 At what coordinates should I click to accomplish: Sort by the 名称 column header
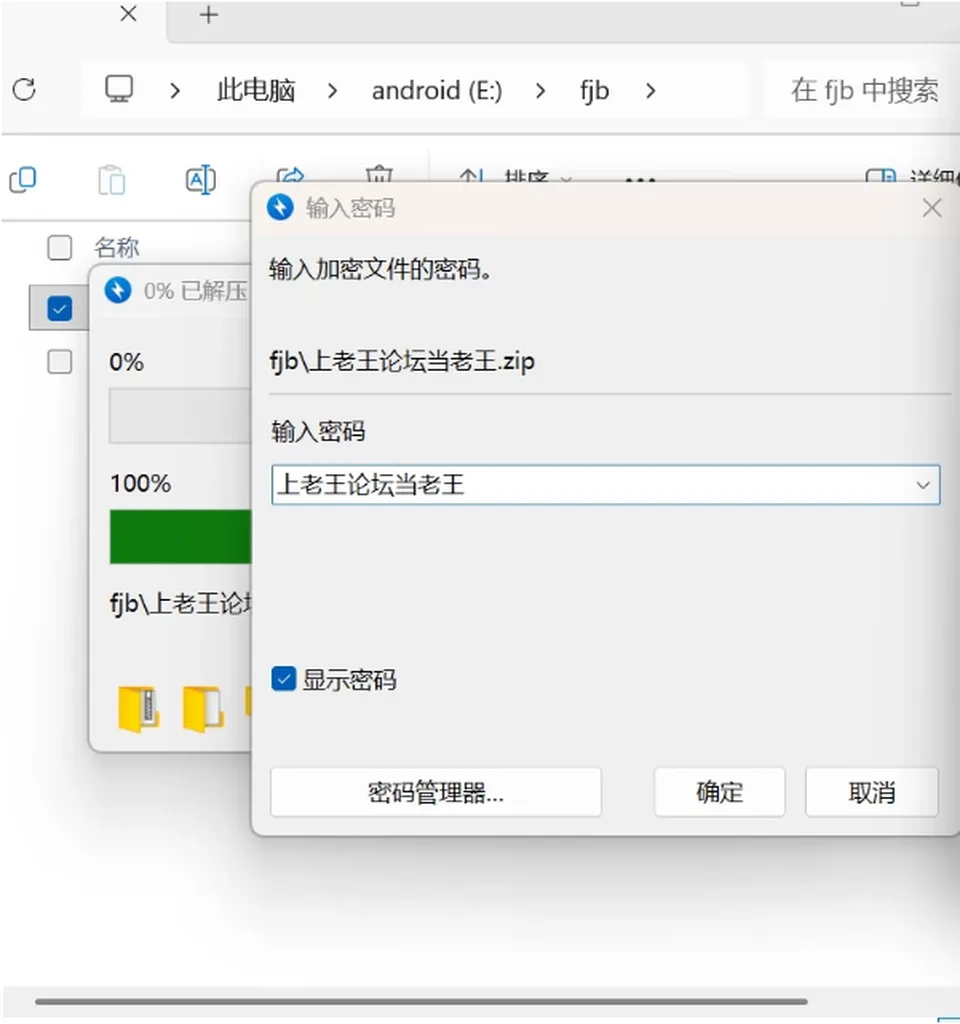[117, 248]
